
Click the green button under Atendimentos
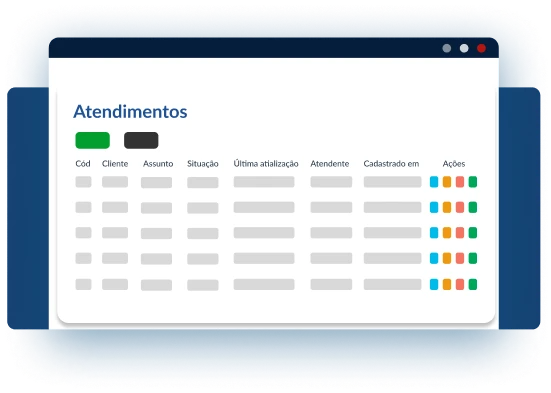[x=92, y=140]
